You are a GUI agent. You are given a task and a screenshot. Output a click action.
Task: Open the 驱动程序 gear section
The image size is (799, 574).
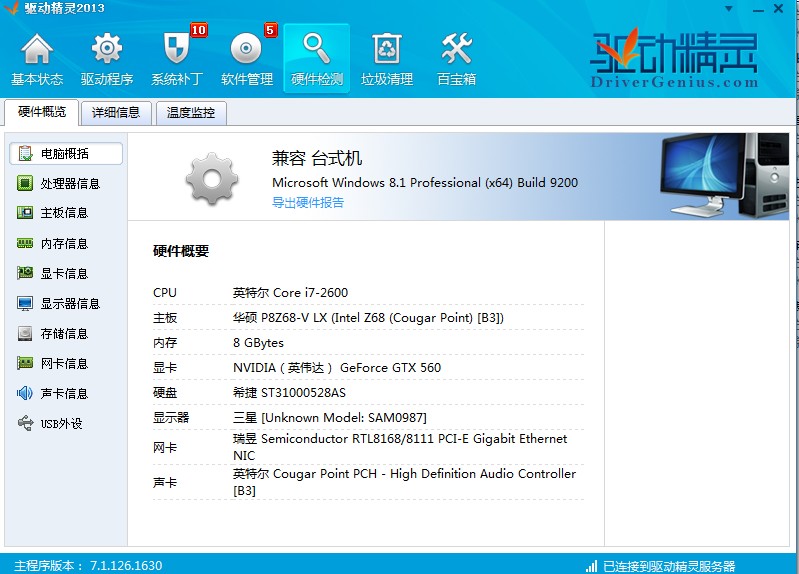[x=107, y=58]
